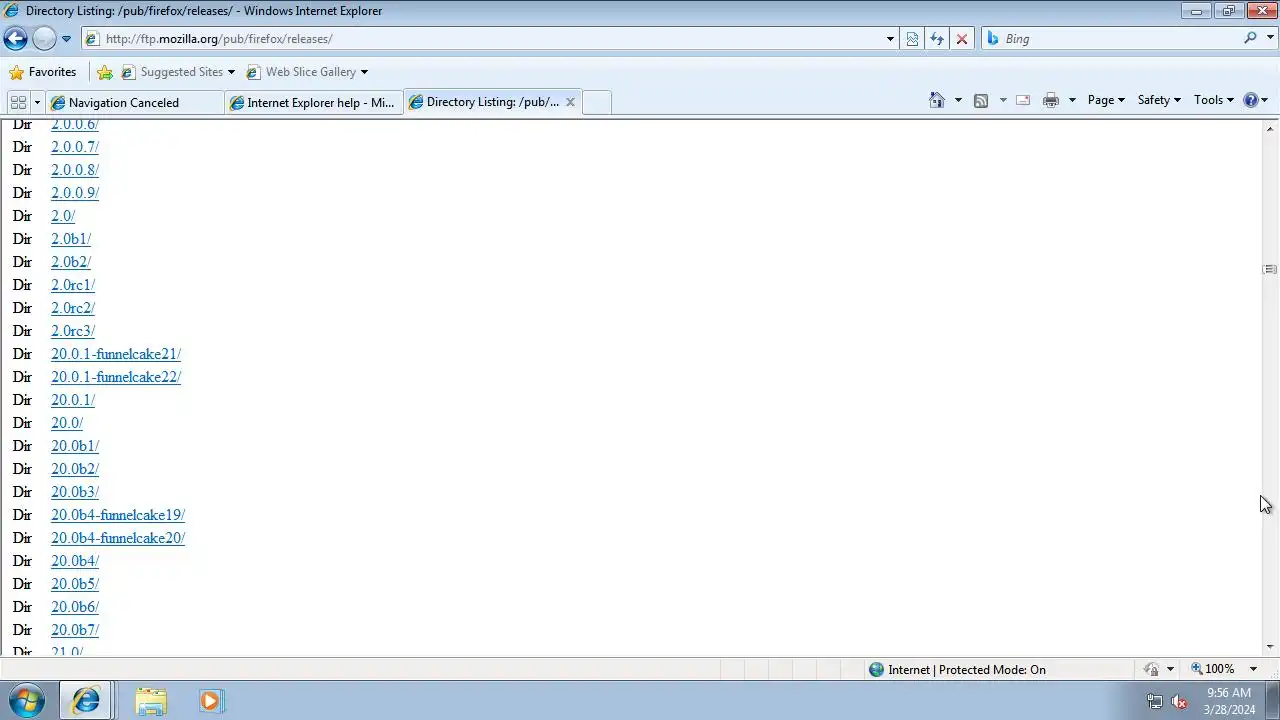Switch to Internet Explorer help tab
This screenshot has height=720, width=1280.
pyautogui.click(x=314, y=102)
